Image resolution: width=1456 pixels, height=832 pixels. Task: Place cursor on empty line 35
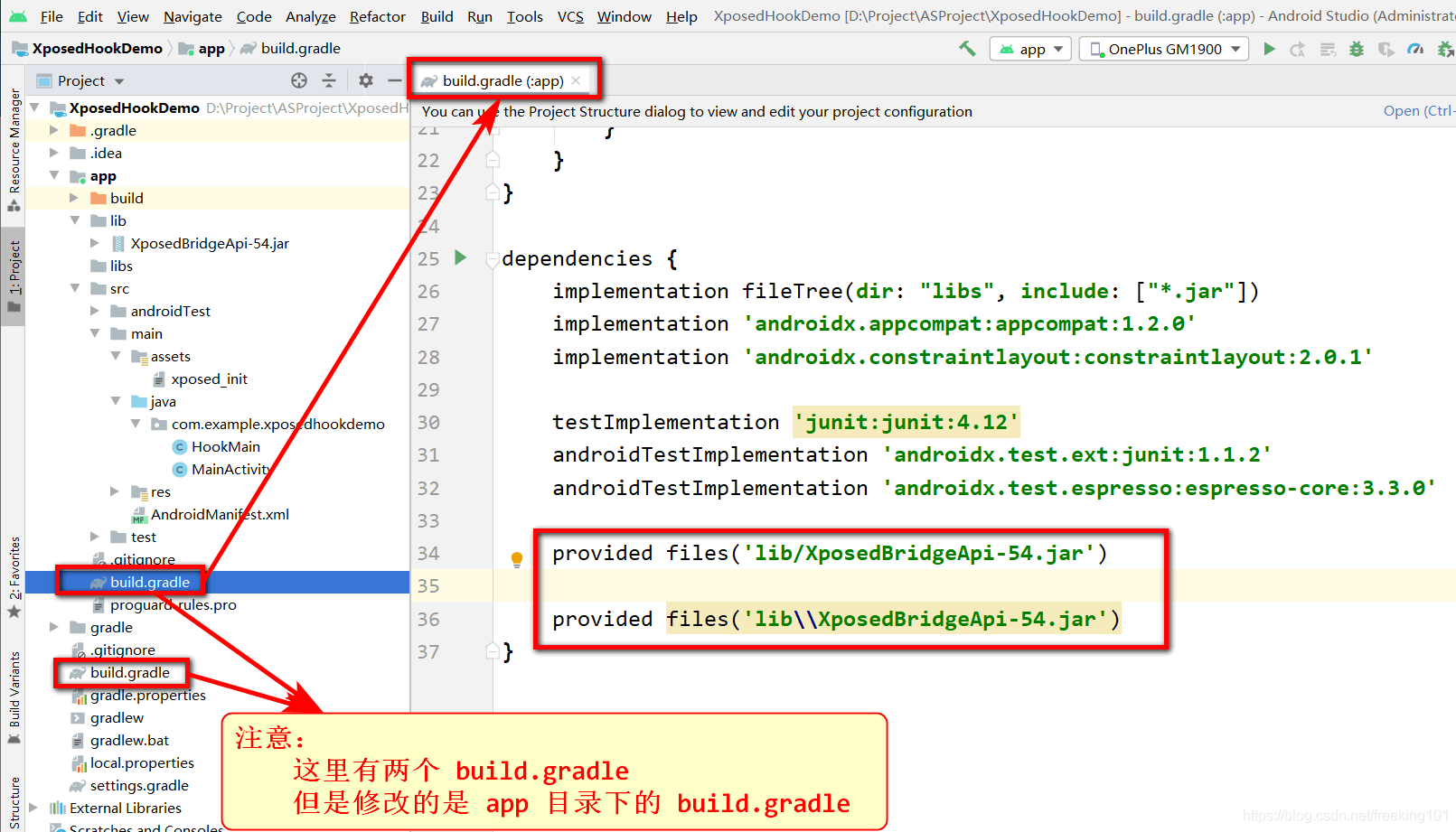point(974,585)
